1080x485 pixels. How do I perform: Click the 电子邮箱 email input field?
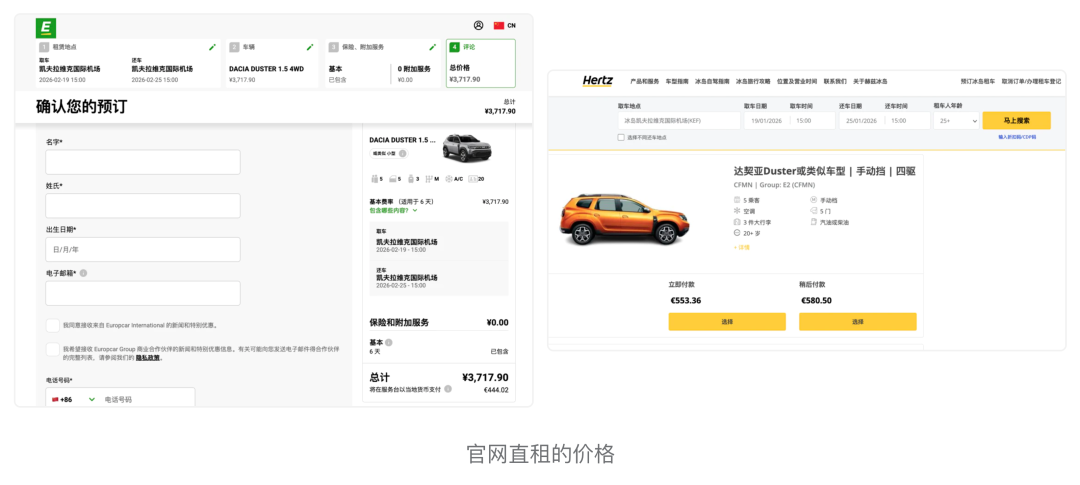143,293
